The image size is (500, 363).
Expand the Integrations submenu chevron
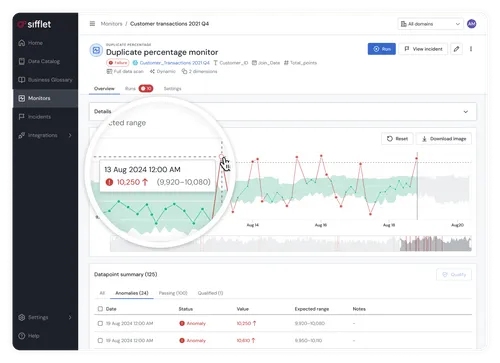point(70,135)
